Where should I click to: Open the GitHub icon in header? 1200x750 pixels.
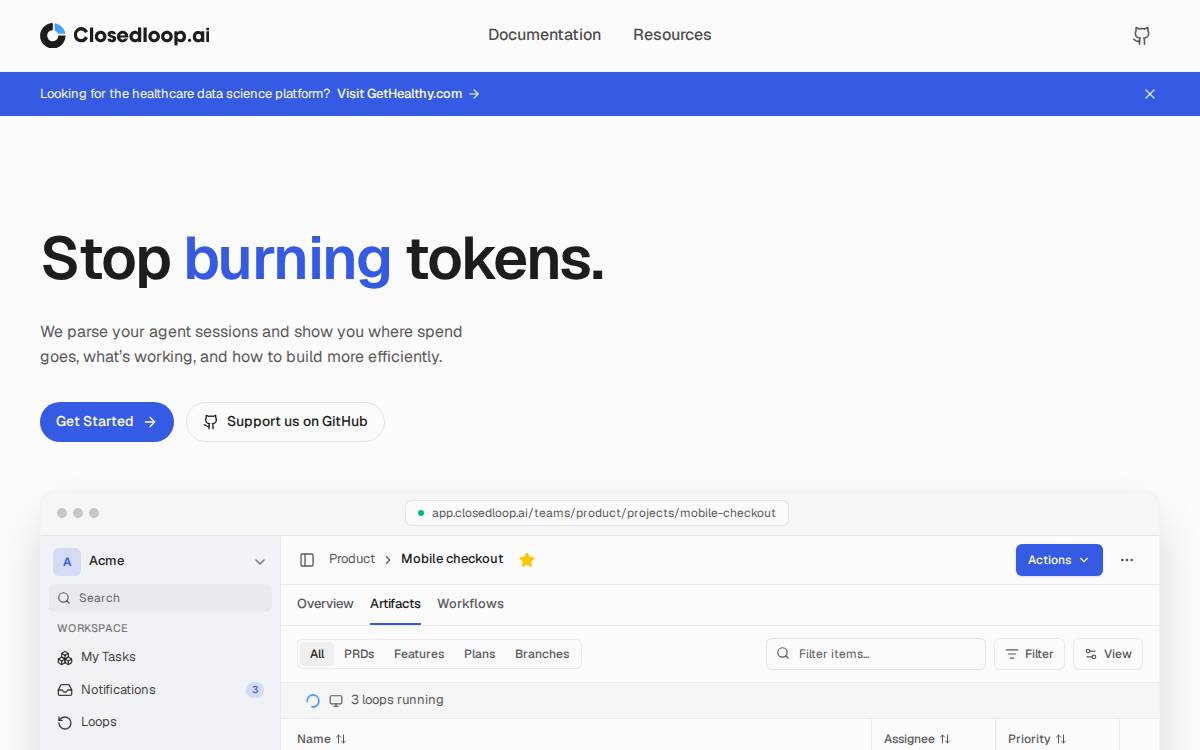(x=1141, y=36)
